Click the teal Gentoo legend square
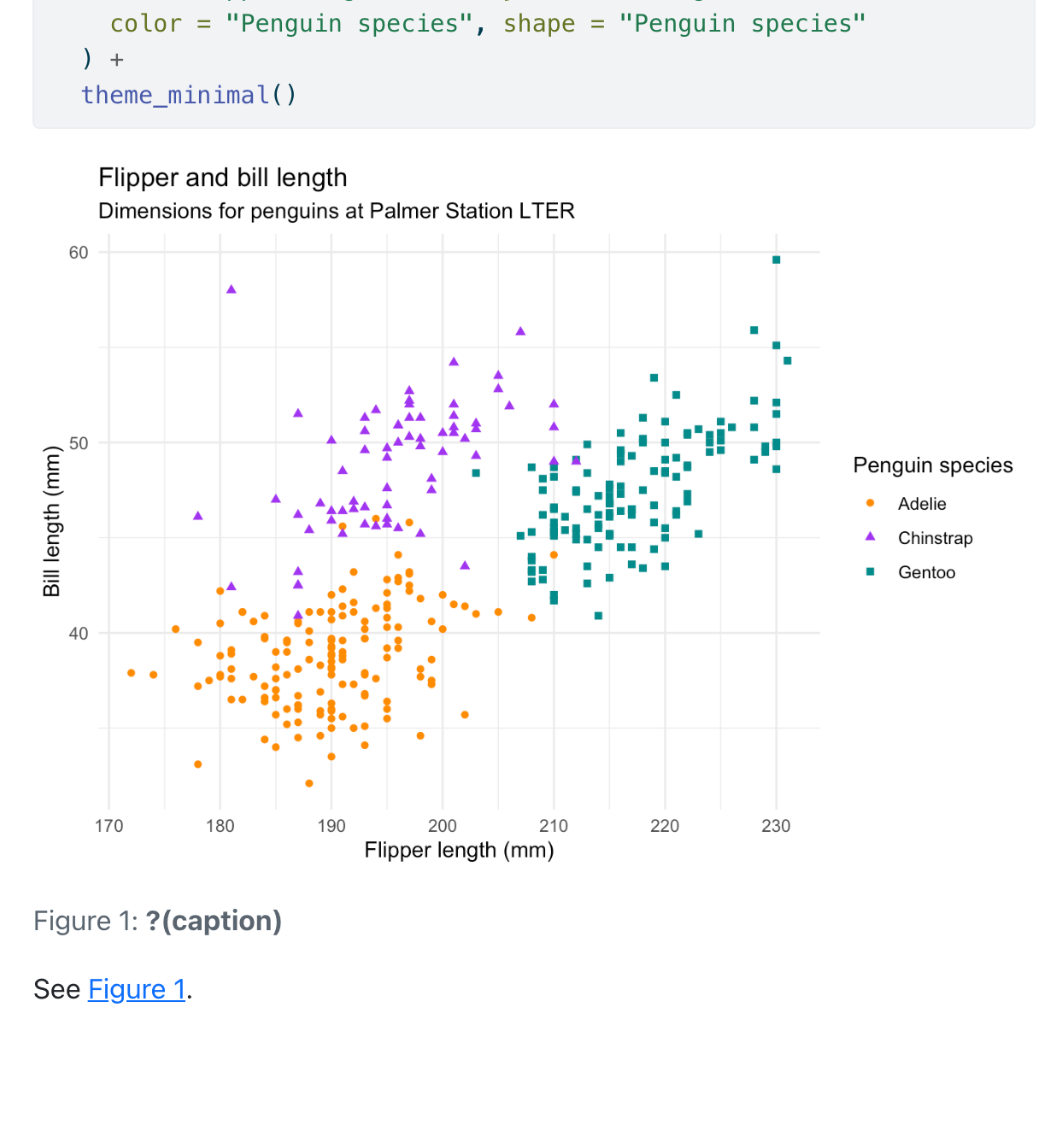1062x1148 pixels. point(870,571)
